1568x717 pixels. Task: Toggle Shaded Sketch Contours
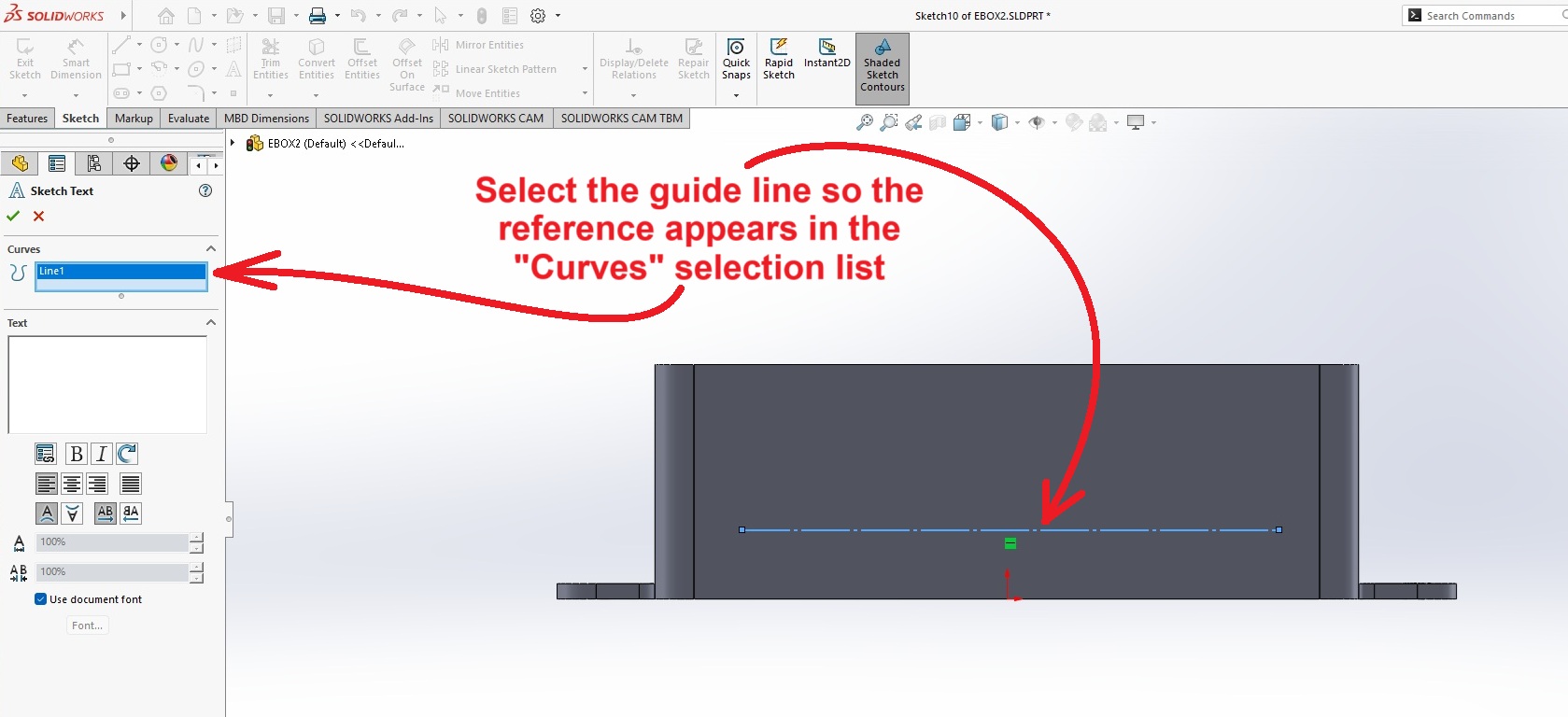(x=882, y=66)
